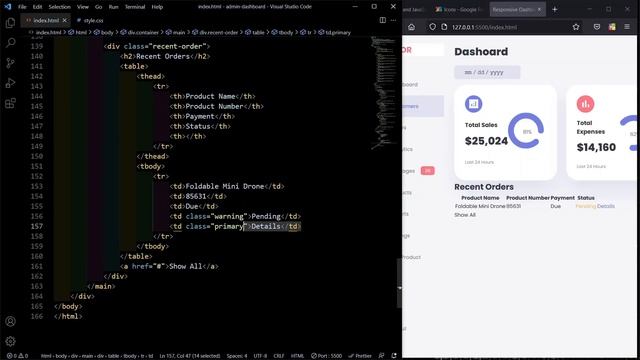Click the Save to Pocket icon
The width and height of the screenshot is (640, 360).
(597, 27)
